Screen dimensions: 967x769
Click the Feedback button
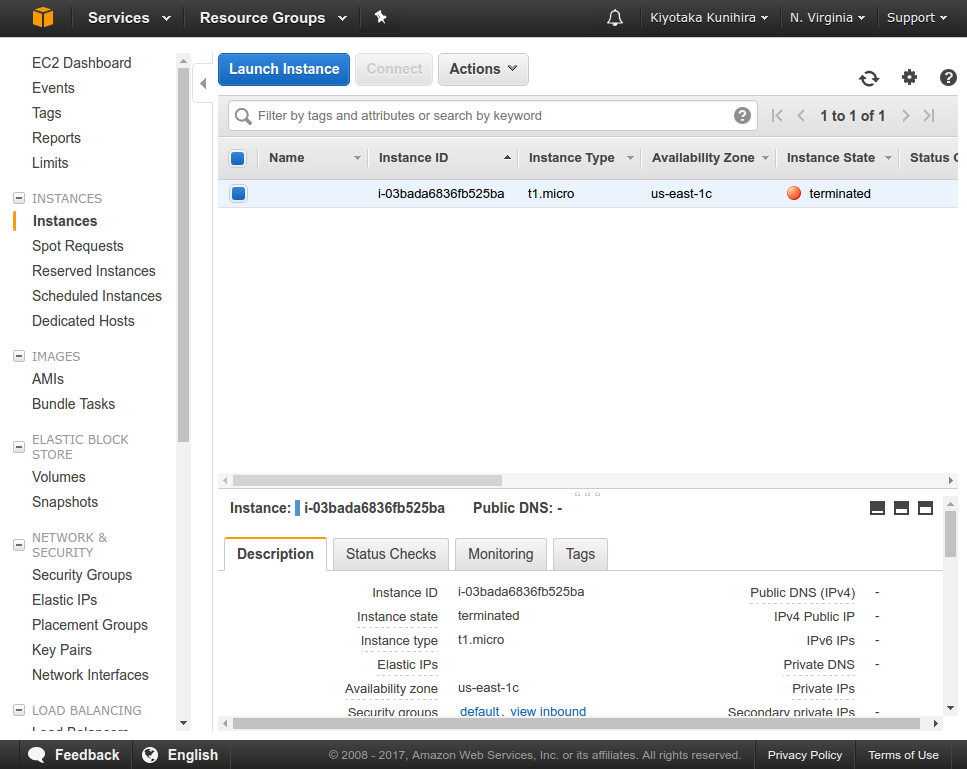(x=73, y=755)
